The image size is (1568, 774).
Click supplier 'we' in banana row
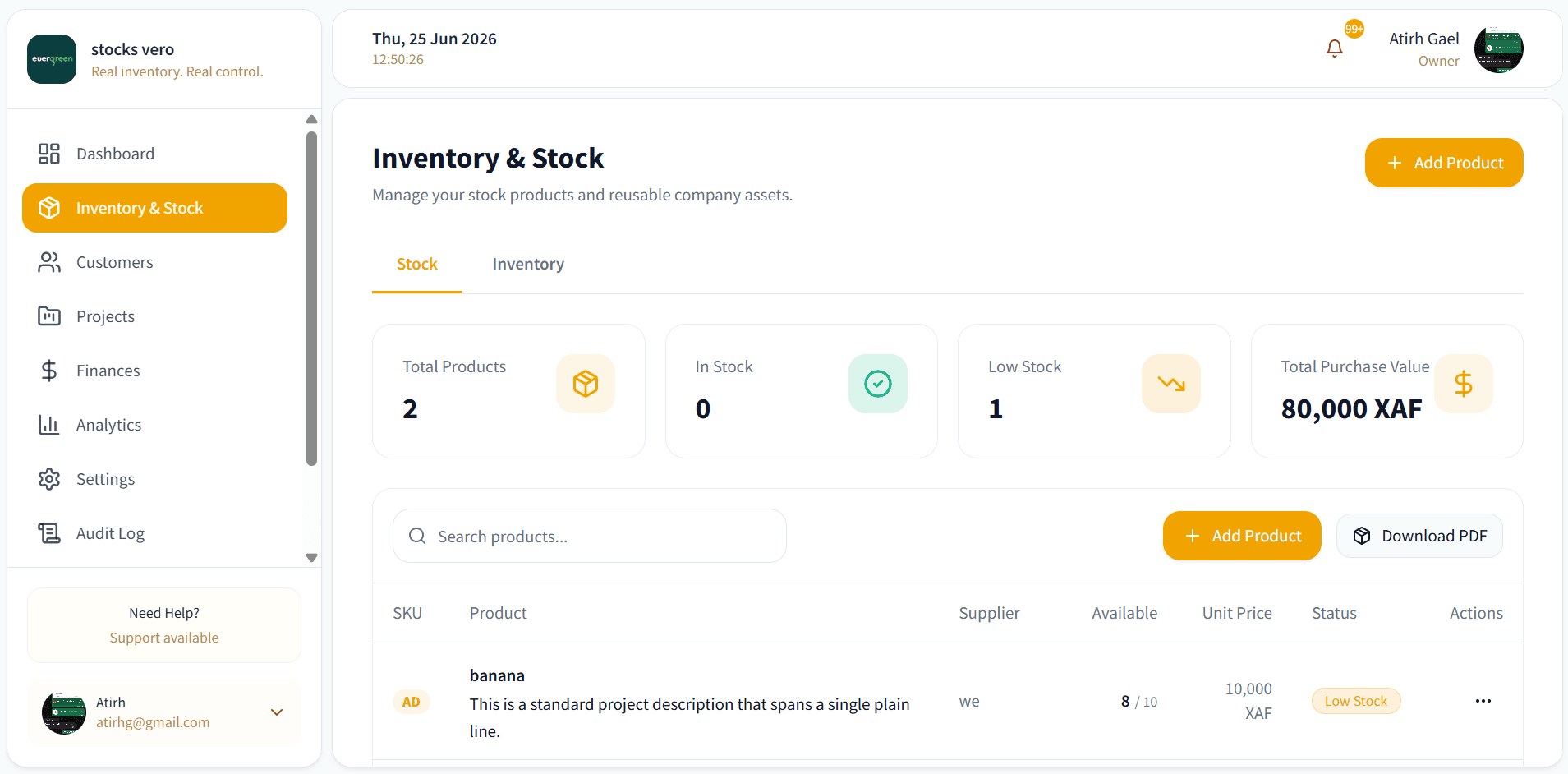coord(969,702)
